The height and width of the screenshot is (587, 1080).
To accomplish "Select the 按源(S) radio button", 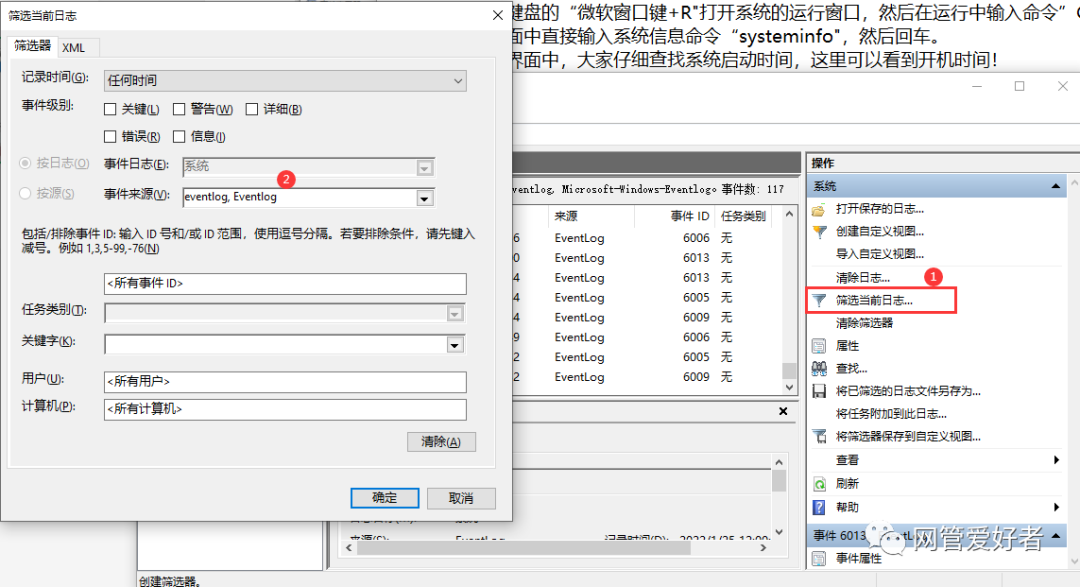I will (23, 193).
